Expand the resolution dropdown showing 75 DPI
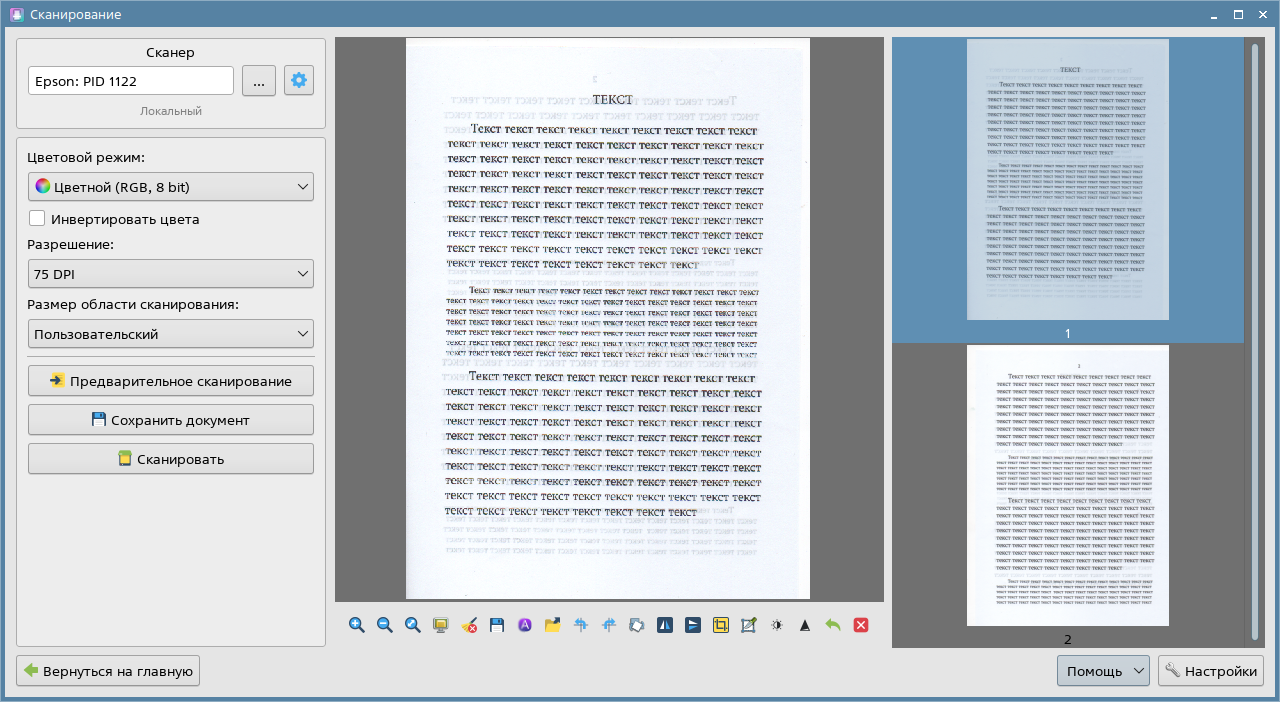Viewport: 1280px width, 702px height. [x=171, y=274]
